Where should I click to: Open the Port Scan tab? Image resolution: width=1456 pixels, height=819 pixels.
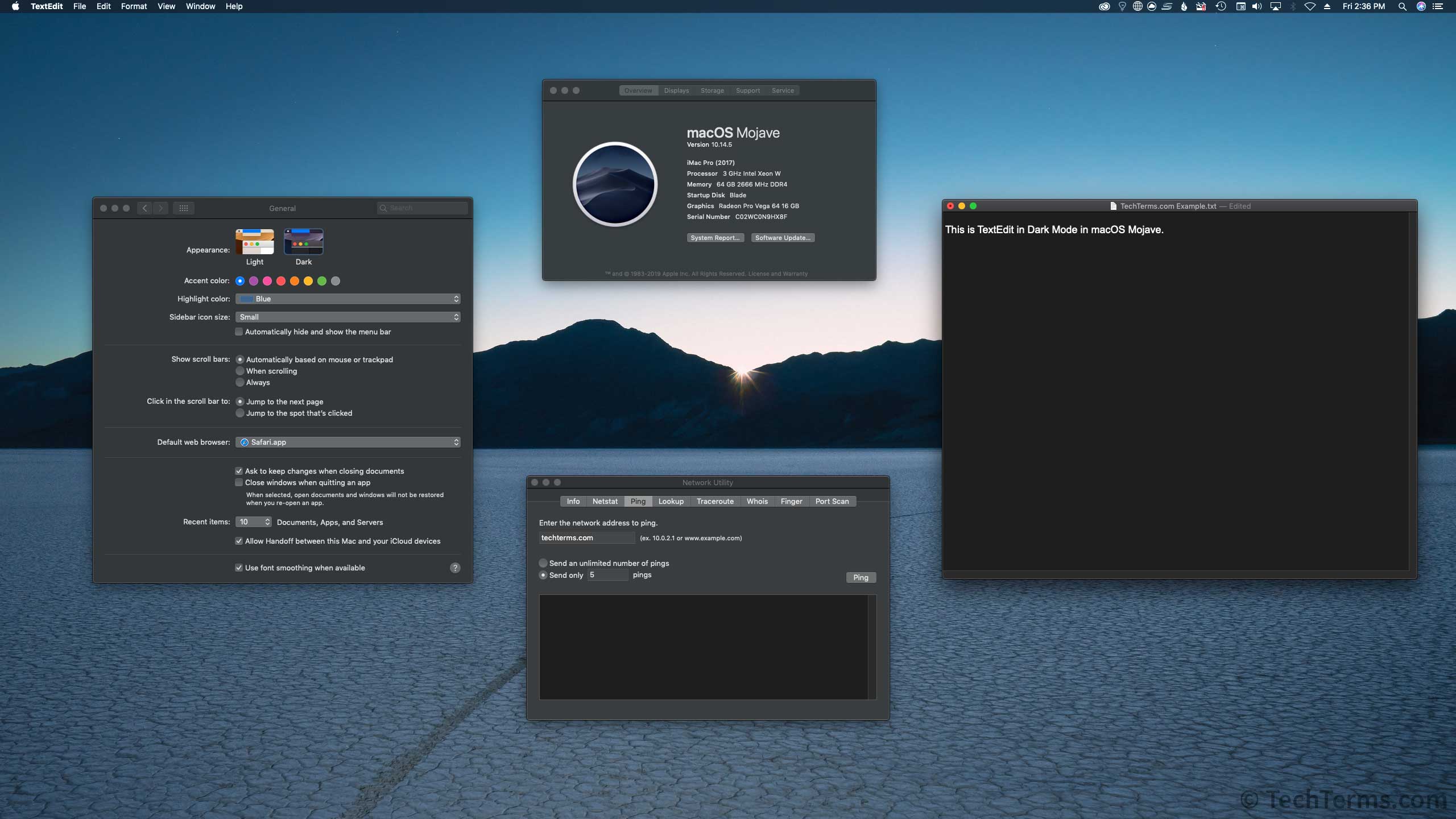pos(832,501)
